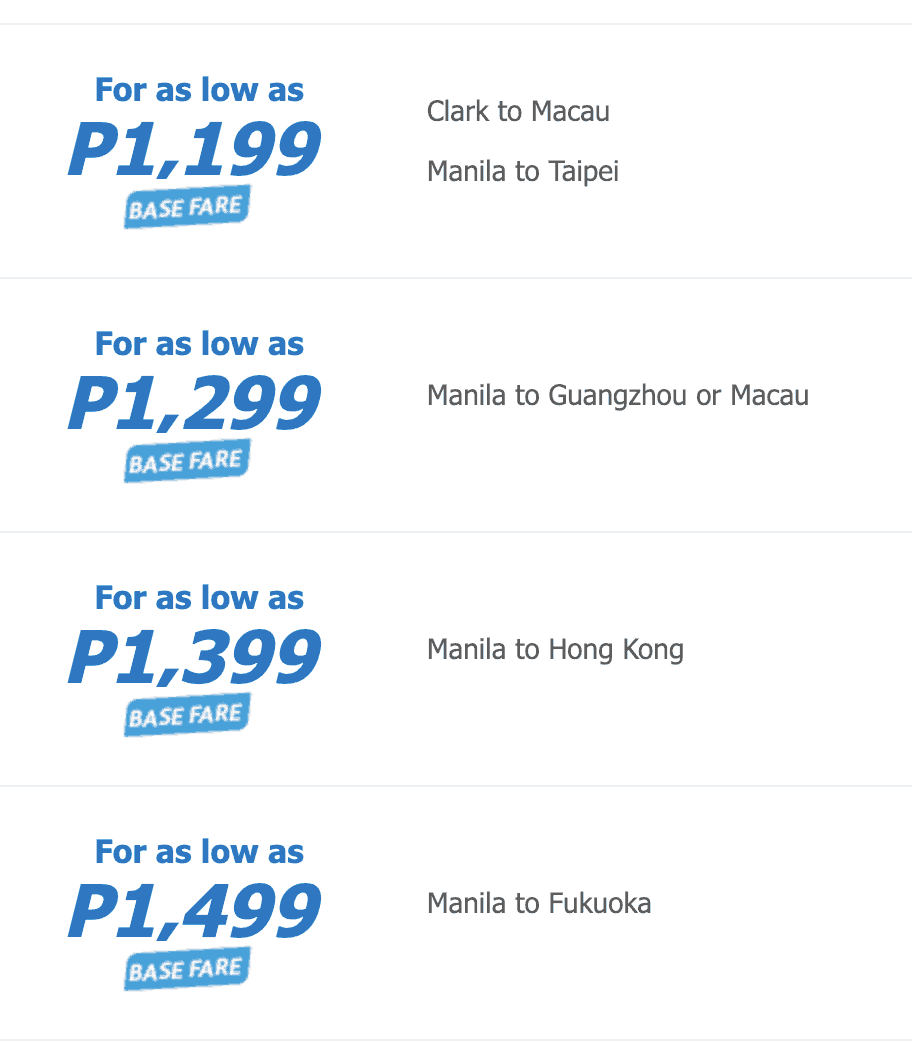Click 'For as low as' above P1,299

(199, 344)
